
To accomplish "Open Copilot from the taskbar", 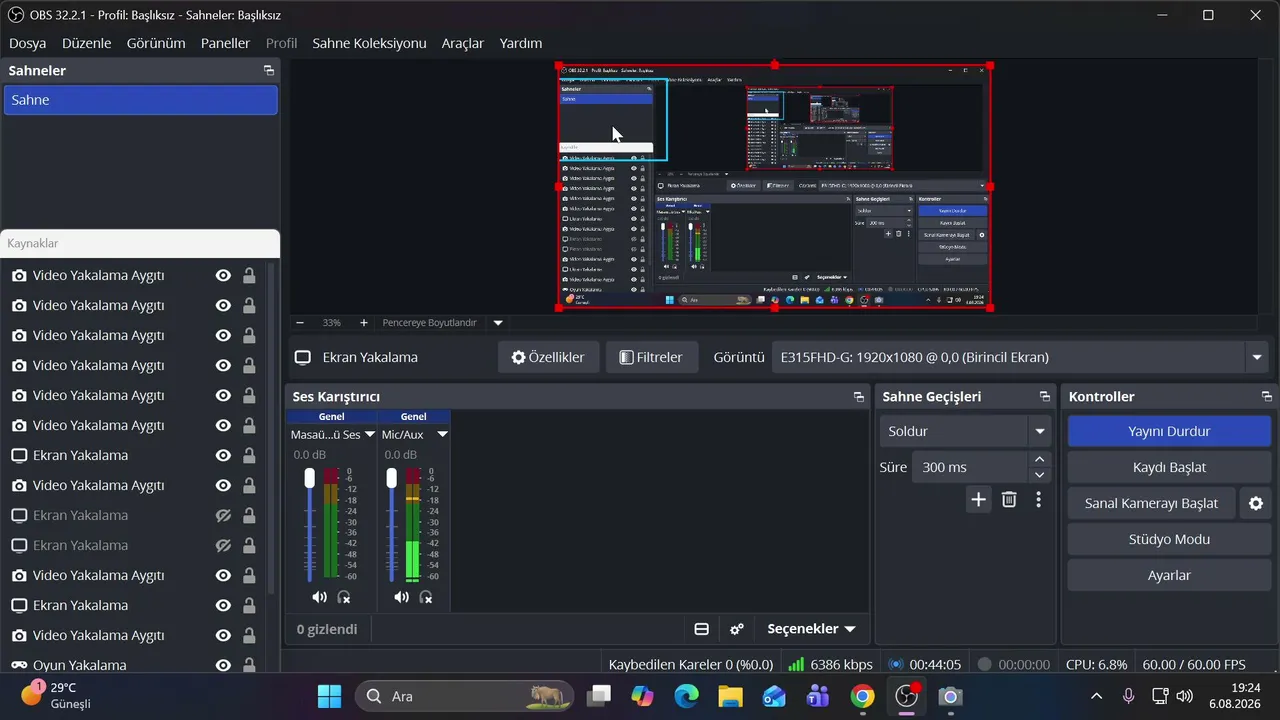I will [x=642, y=696].
